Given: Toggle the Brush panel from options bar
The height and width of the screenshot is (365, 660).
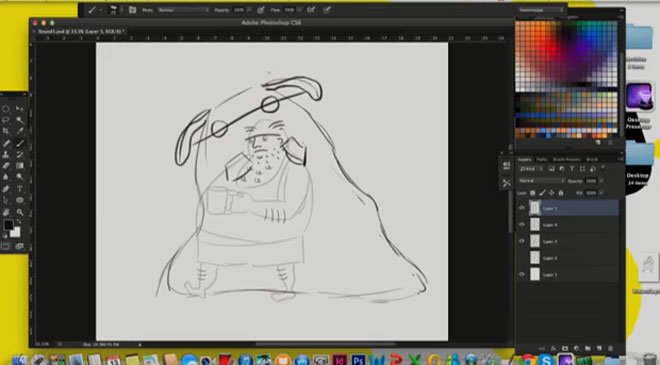Looking at the screenshot, I should pyautogui.click(x=132, y=10).
